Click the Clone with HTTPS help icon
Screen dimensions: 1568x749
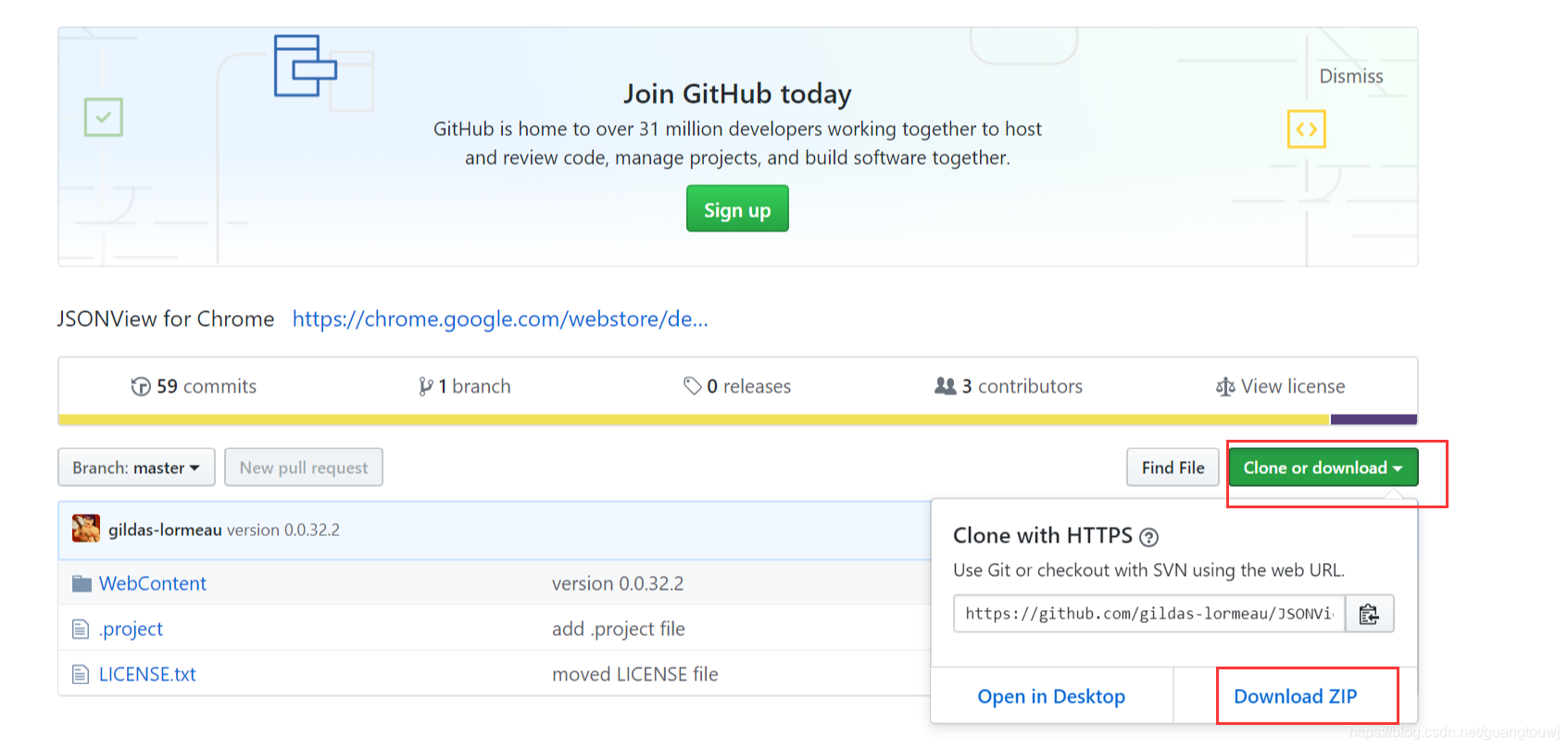[1148, 537]
